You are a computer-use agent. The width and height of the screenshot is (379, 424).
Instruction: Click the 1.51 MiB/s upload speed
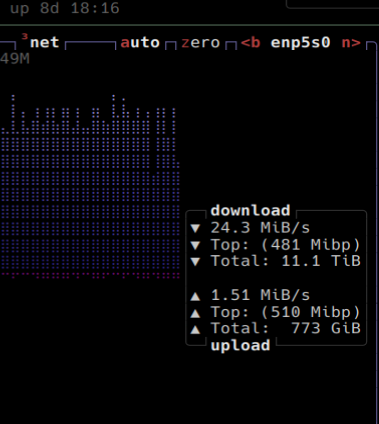[260, 295]
